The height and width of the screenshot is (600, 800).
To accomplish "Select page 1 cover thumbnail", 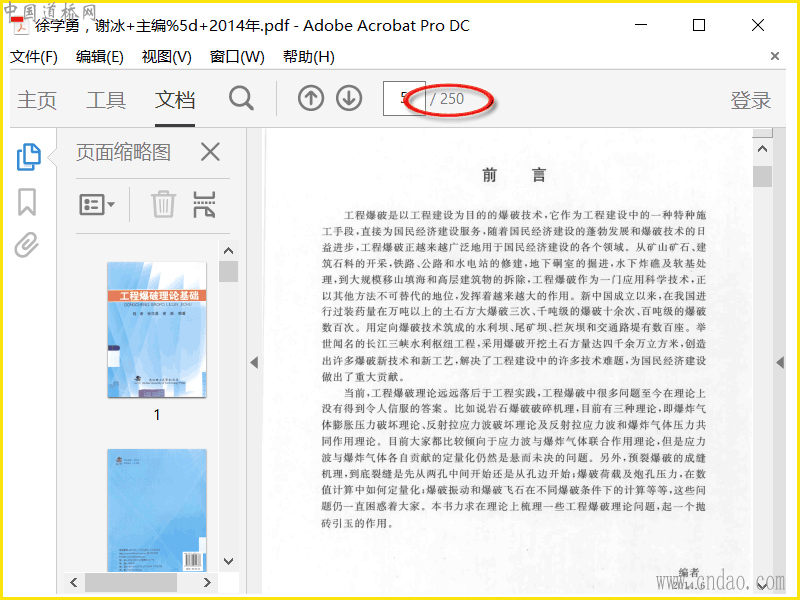I will tap(157, 330).
